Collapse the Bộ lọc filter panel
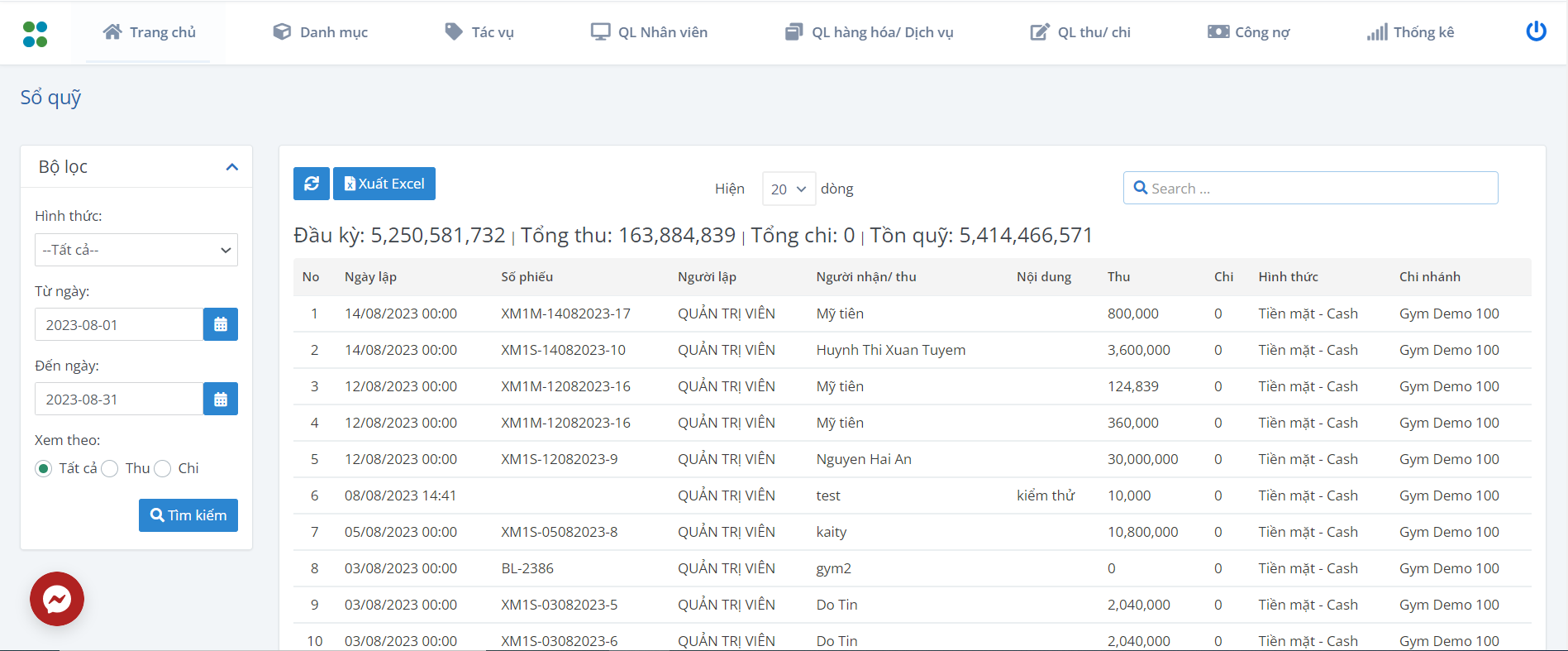Viewport: 1568px width, 651px height. (231, 167)
